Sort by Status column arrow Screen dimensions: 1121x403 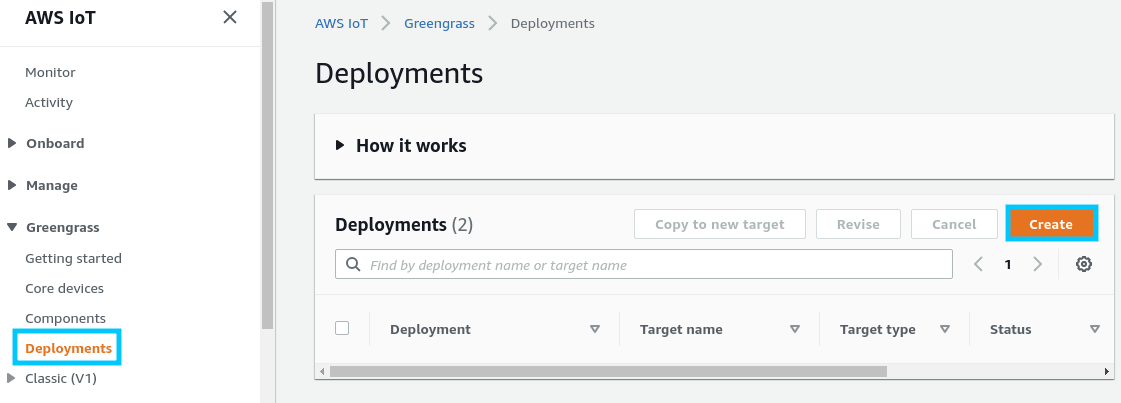pyautogui.click(x=1094, y=329)
